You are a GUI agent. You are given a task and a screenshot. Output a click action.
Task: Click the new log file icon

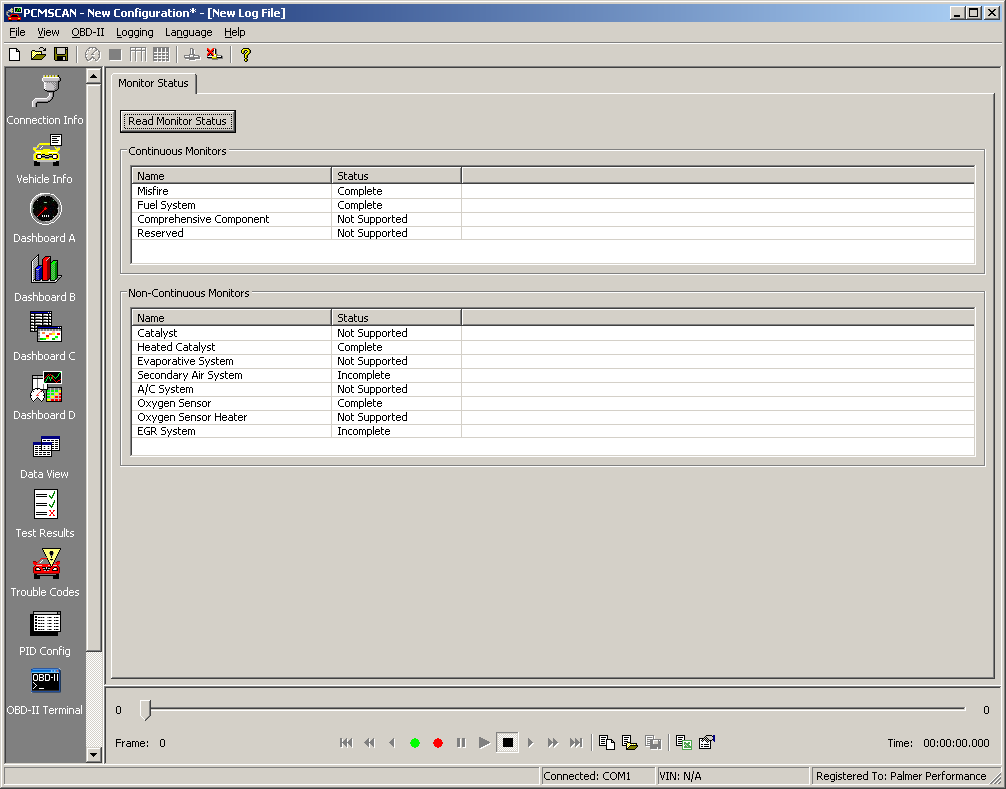coord(606,742)
